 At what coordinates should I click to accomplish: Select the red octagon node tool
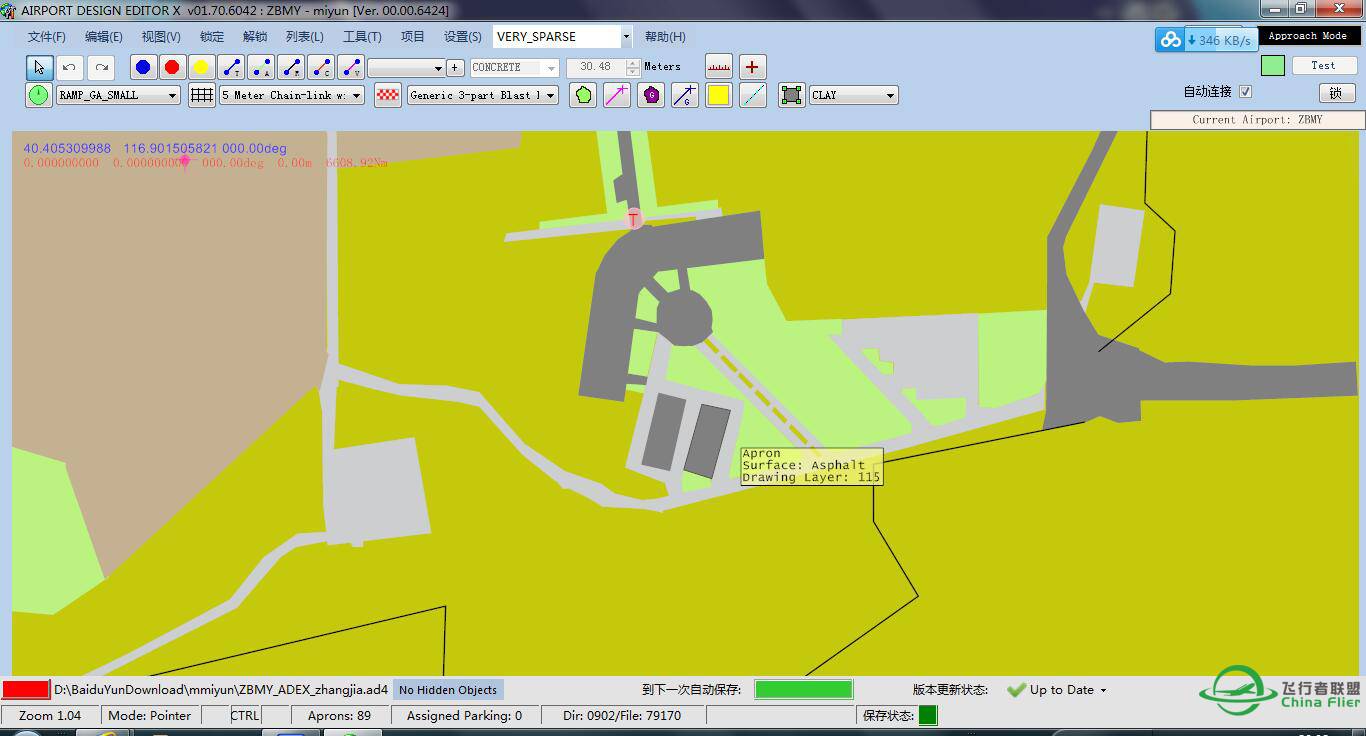[172, 67]
